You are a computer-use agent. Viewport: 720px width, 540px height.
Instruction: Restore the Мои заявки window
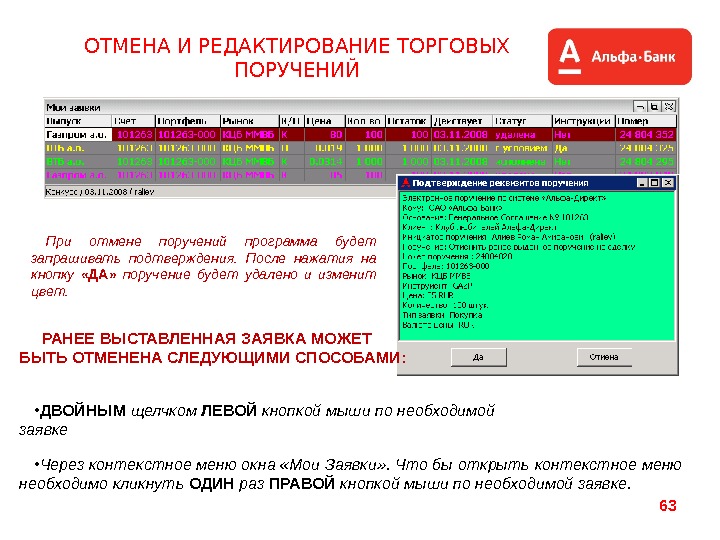[x=654, y=107]
